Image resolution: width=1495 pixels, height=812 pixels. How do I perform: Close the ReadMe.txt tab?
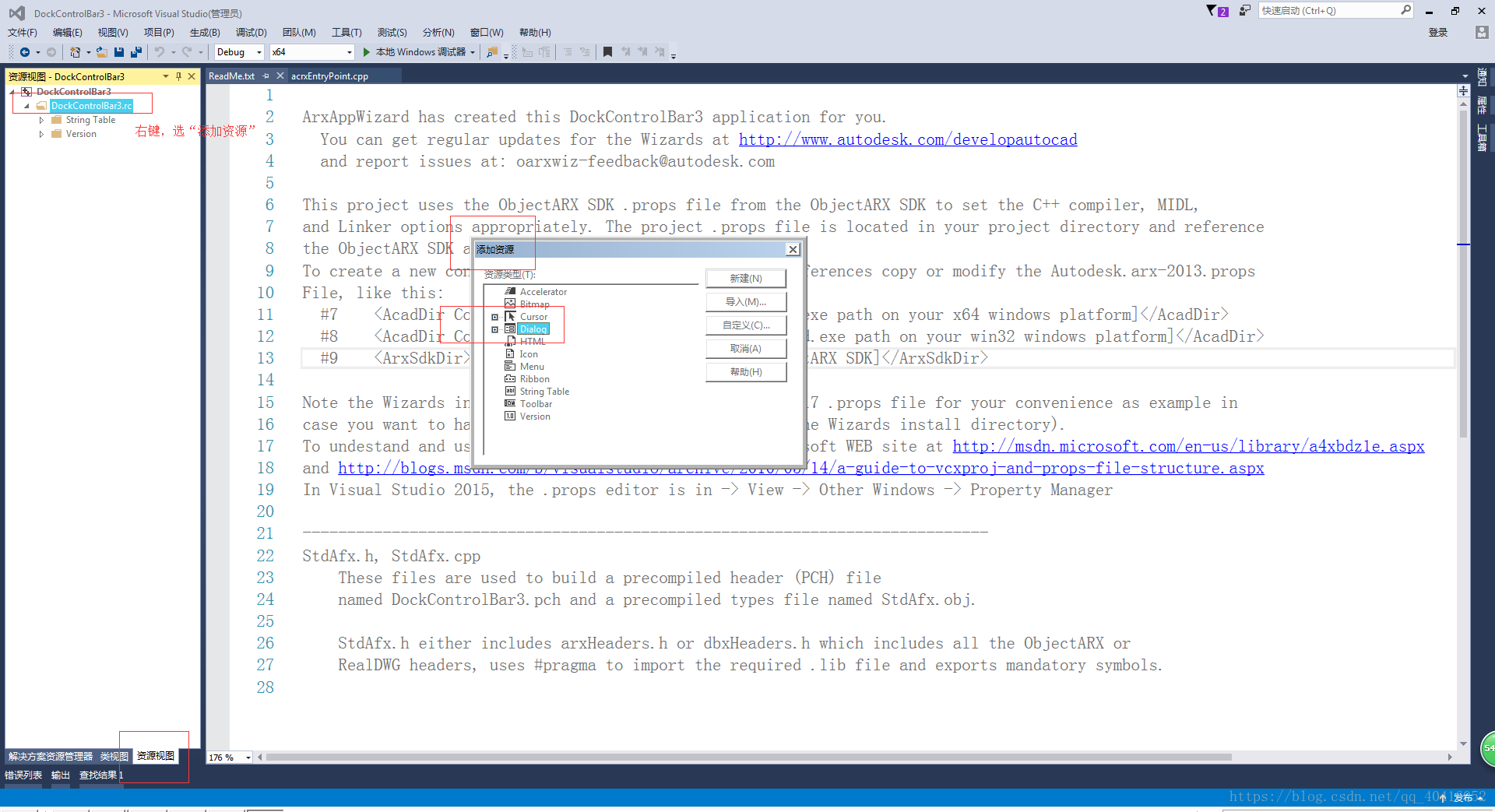(x=280, y=76)
